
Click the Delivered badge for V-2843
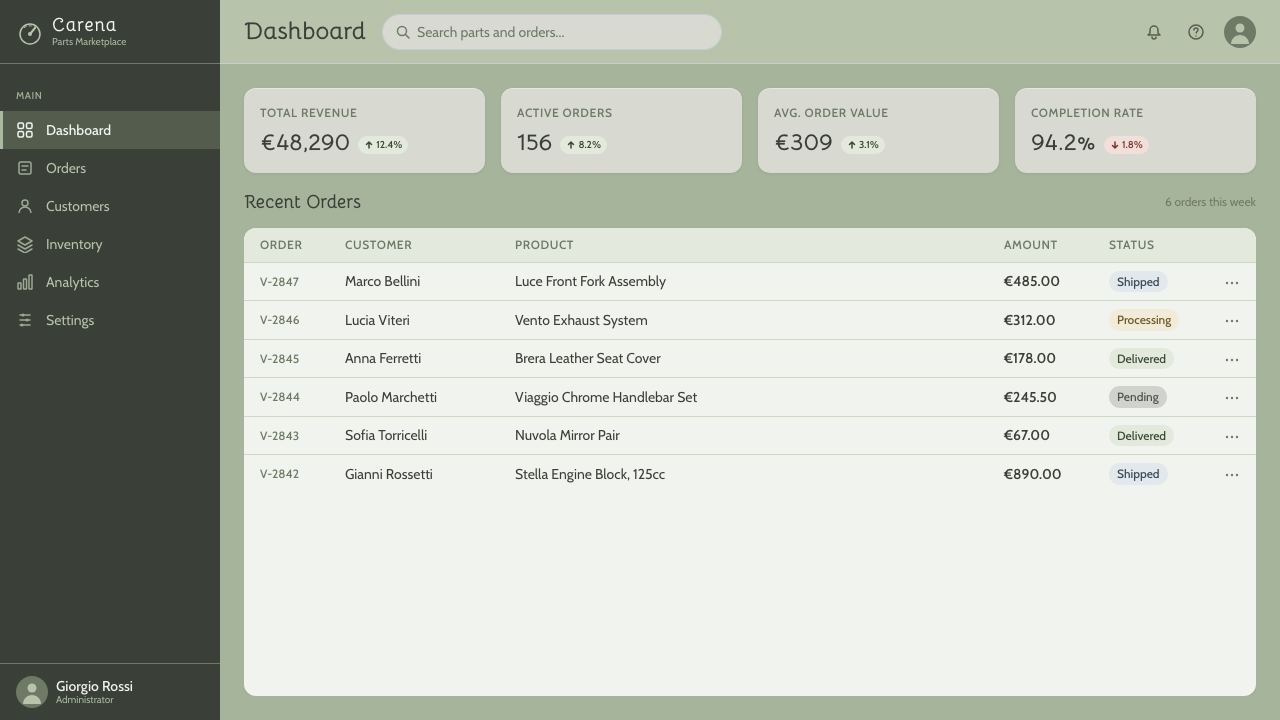(1141, 436)
